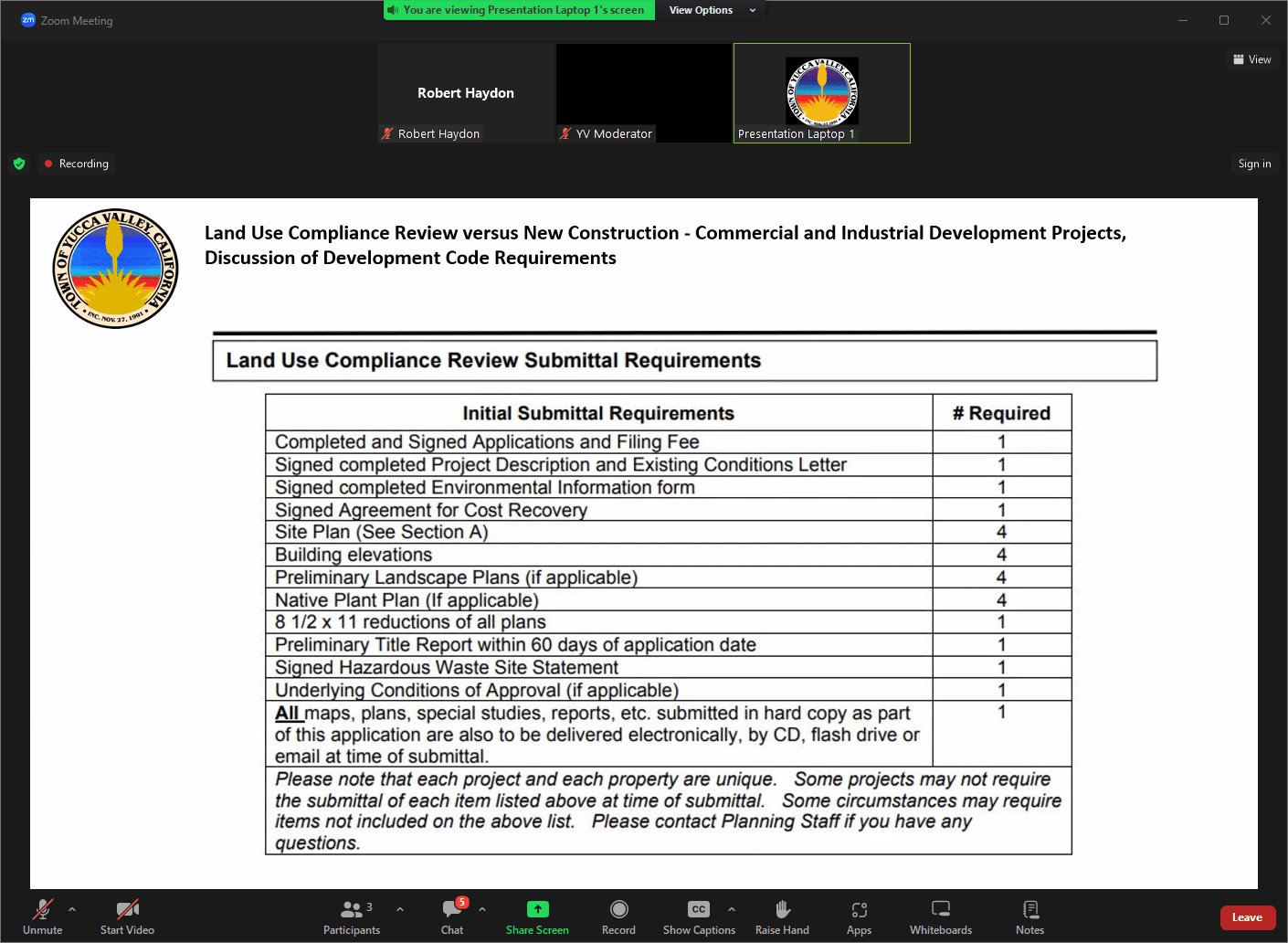Open Whiteboards
Viewport: 1288px width, 943px height.
tap(941, 917)
